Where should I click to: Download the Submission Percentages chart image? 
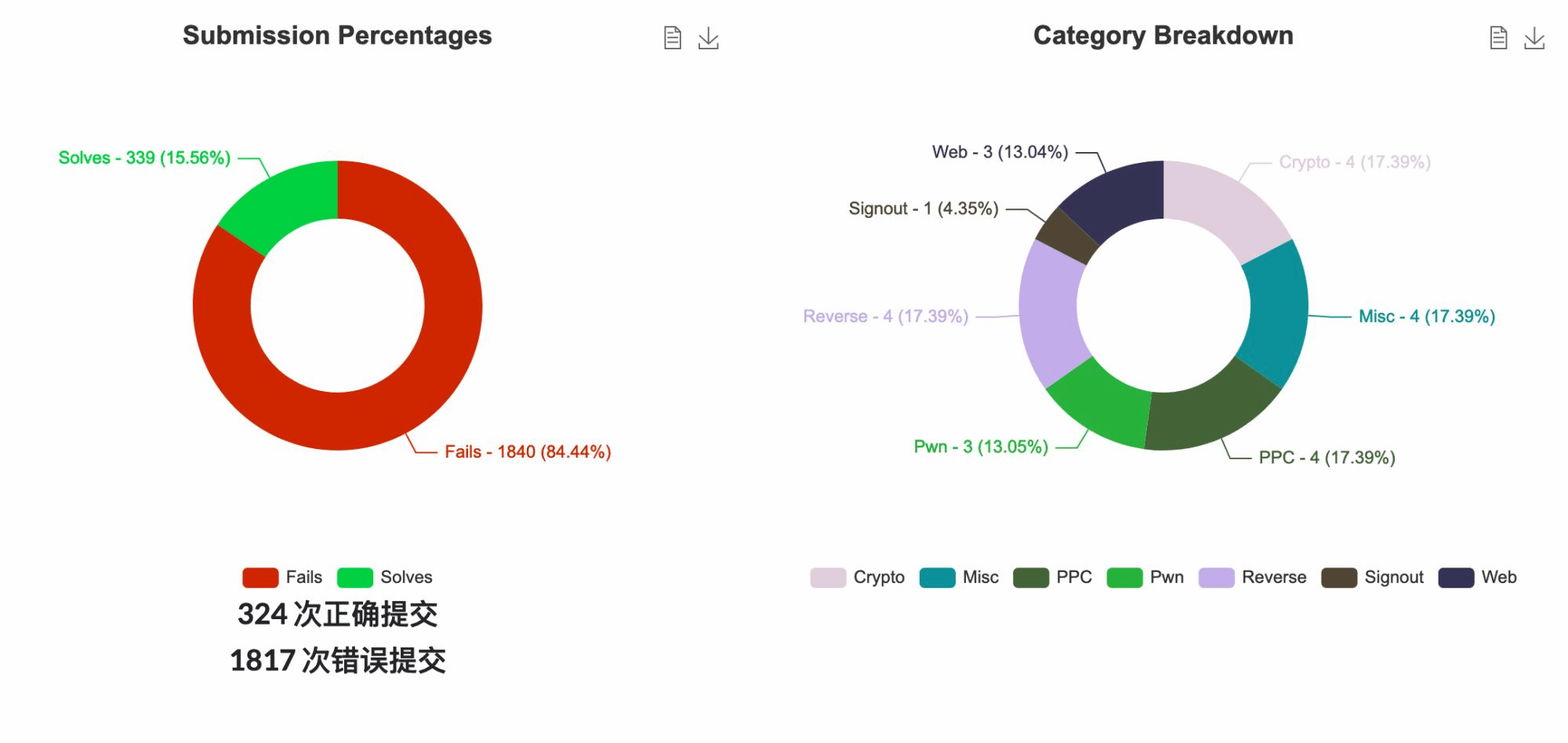[708, 38]
